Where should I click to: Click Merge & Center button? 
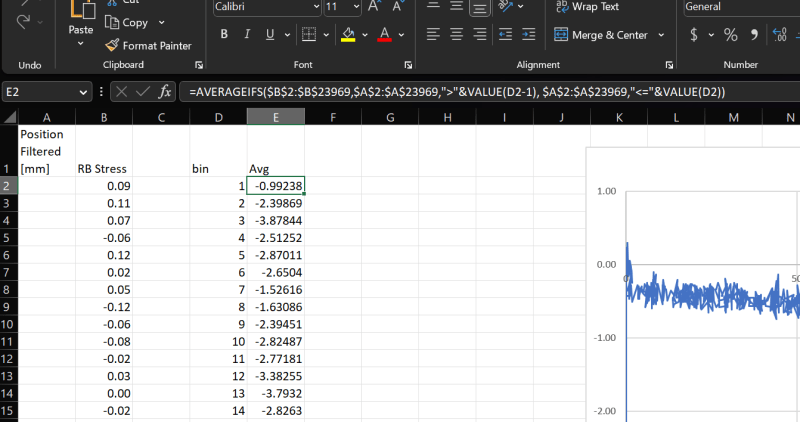coord(601,35)
